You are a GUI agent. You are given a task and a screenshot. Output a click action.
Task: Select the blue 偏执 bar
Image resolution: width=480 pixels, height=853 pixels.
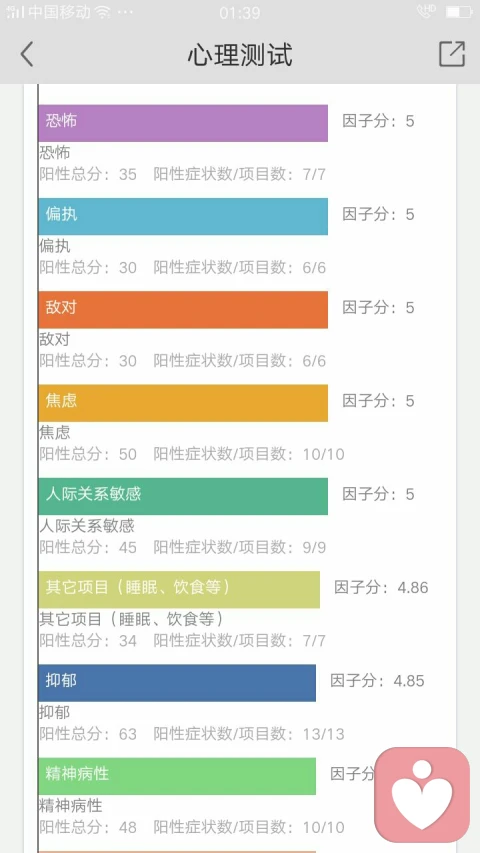(x=183, y=217)
